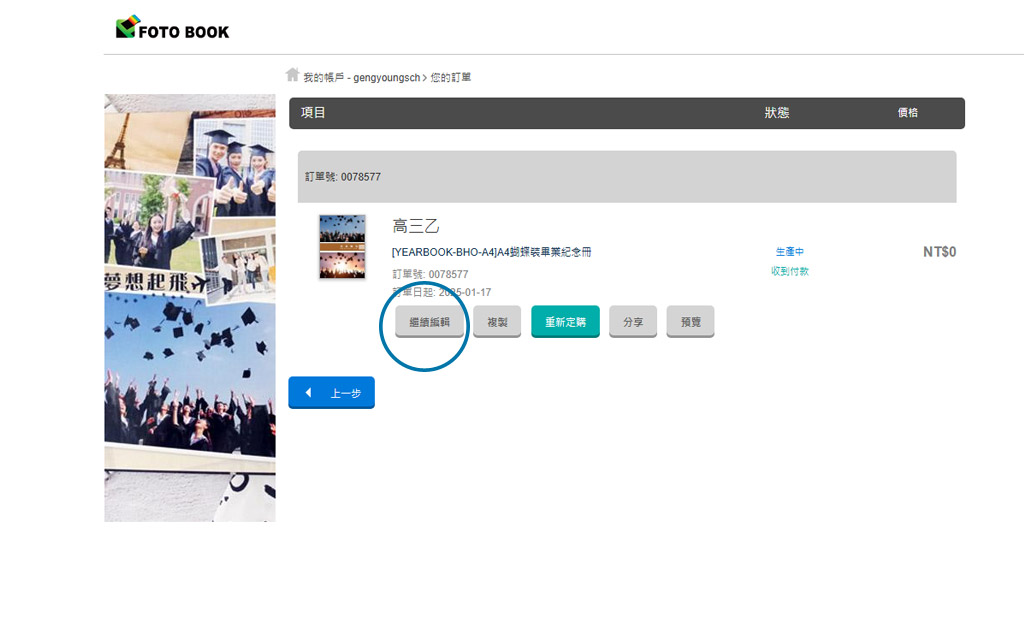Open the yearbook cover thumbnail
The image size is (1024, 618).
click(342, 247)
